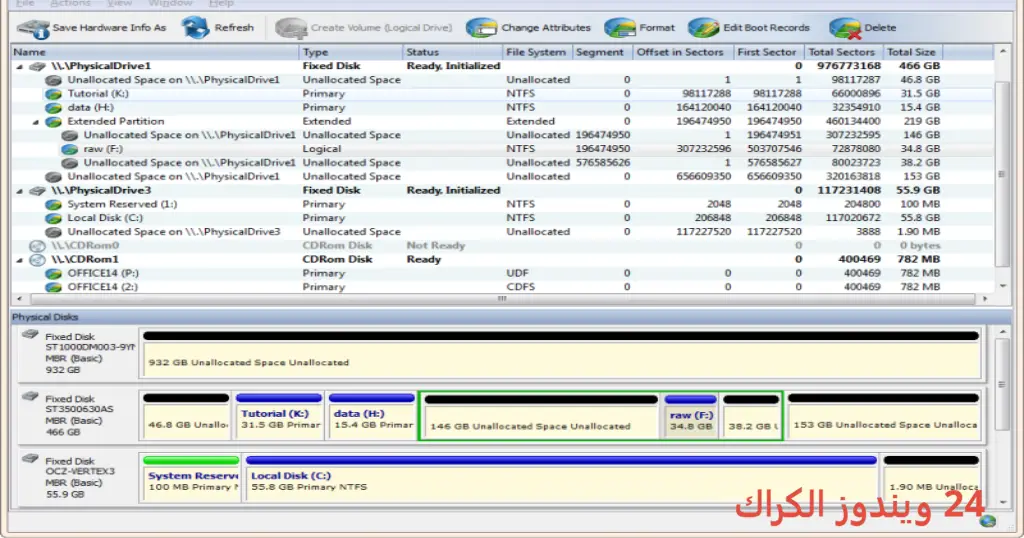Click the 46.8 GB unallocated partition block
Viewport: 1024px width, 538px height.
coord(186,416)
